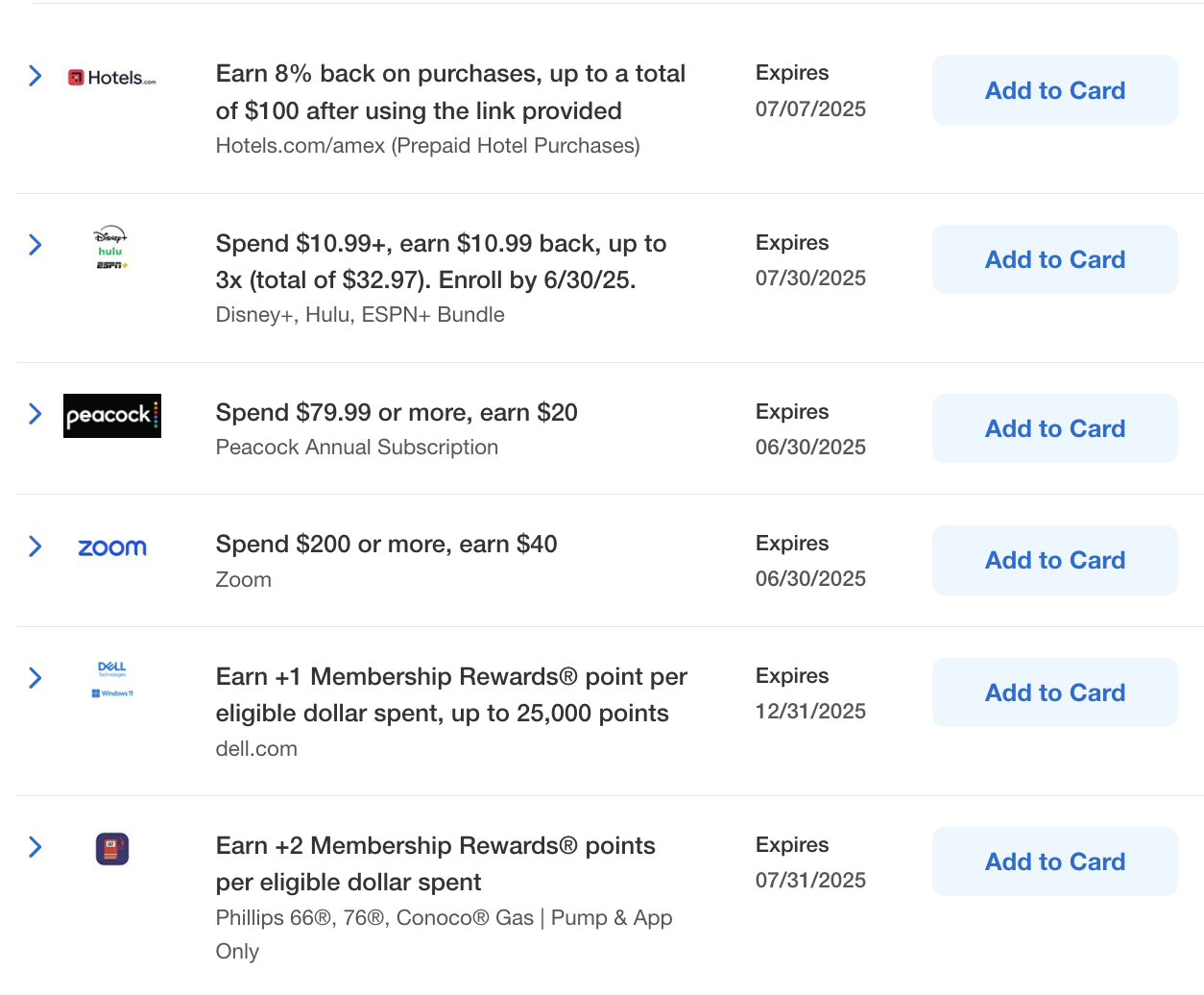Expand the Zoom offer row chevron
1204x995 pixels.
pos(35,546)
